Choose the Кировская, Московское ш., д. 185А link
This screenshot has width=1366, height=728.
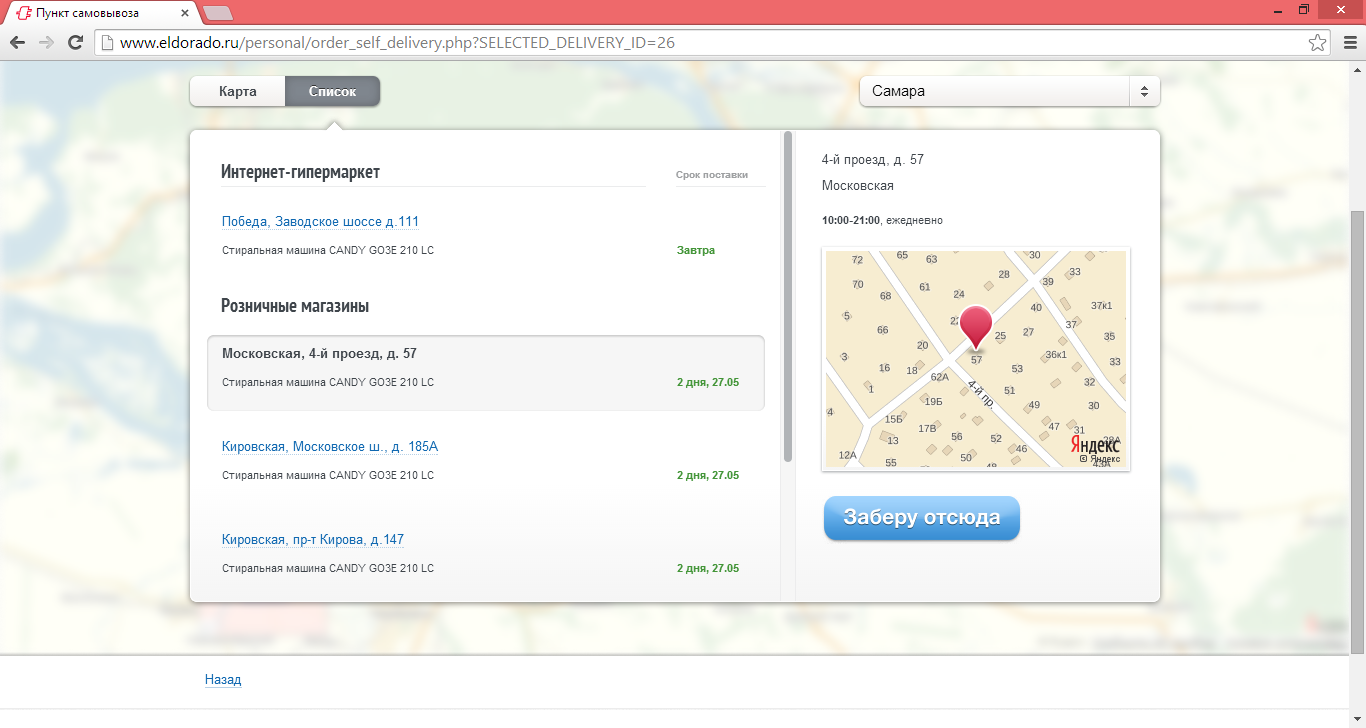pos(330,446)
